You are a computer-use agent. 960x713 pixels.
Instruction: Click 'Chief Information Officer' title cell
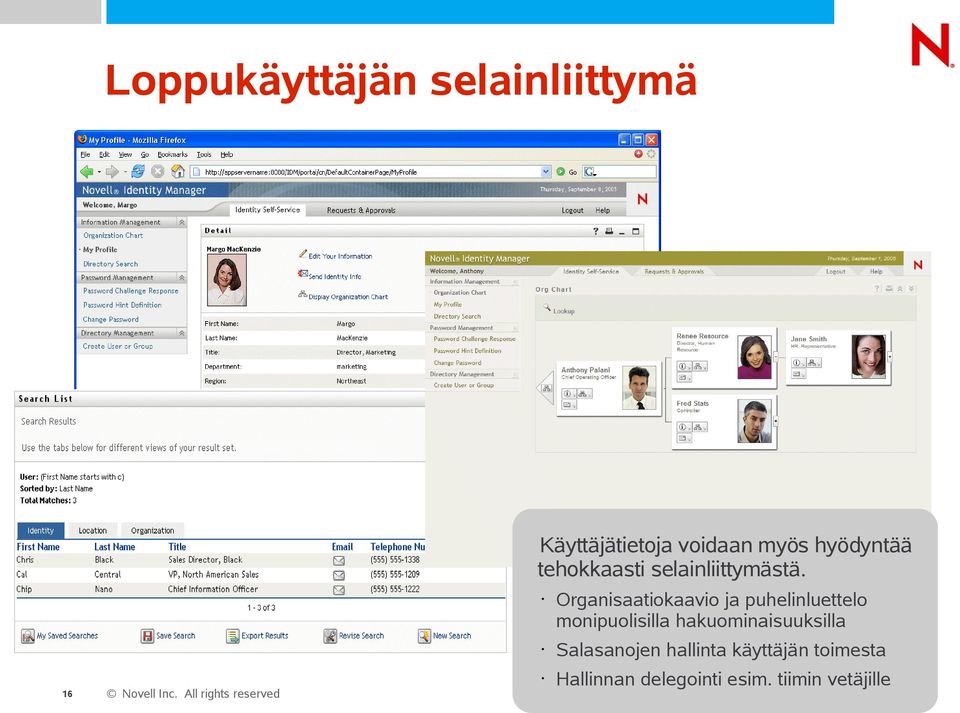(212, 589)
